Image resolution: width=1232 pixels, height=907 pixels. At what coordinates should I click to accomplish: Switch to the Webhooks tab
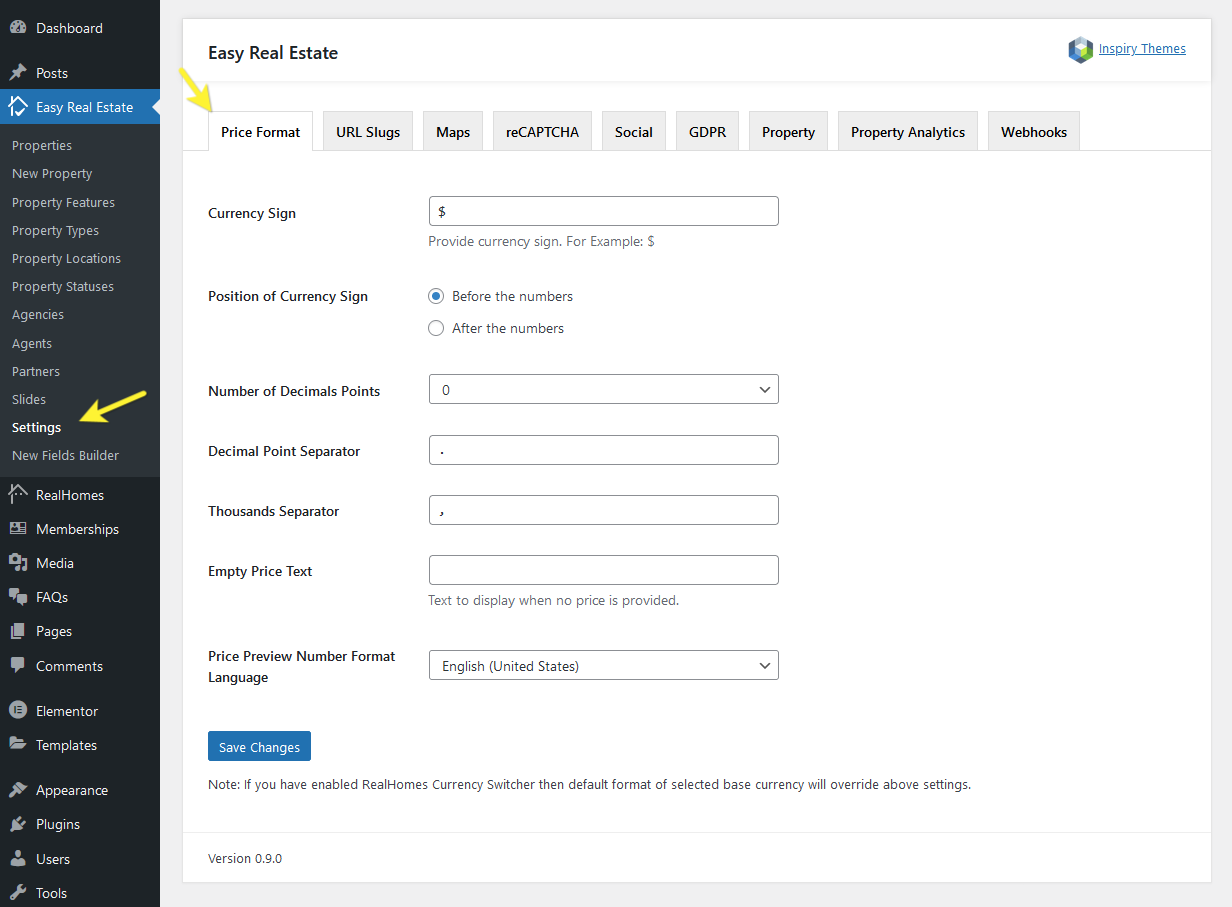(1034, 131)
